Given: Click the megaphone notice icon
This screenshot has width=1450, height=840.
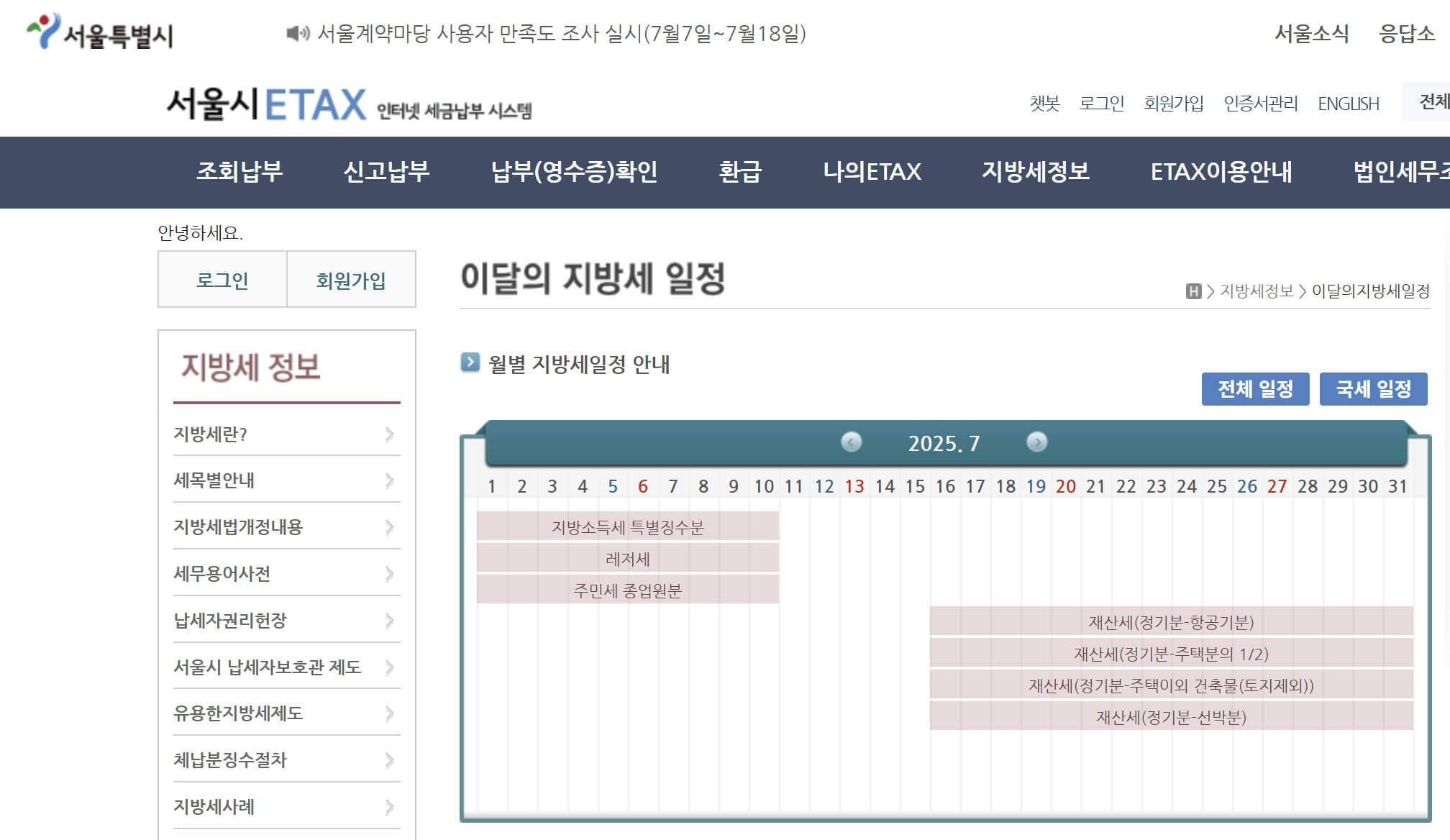Looking at the screenshot, I should coord(297,32).
